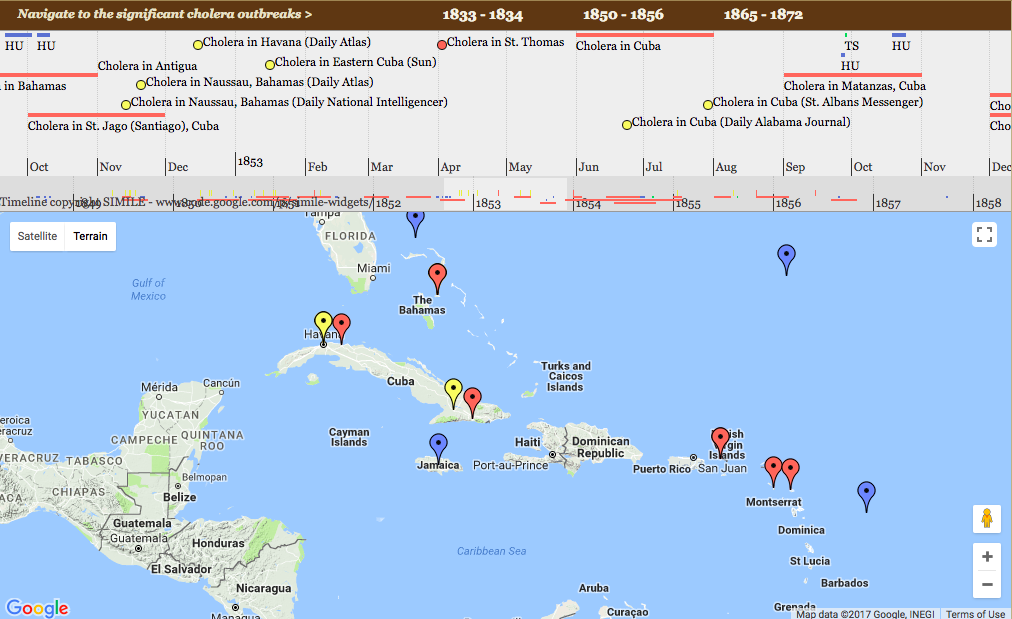
Task: Click the red marker over The Bahamas
Action: click(437, 277)
